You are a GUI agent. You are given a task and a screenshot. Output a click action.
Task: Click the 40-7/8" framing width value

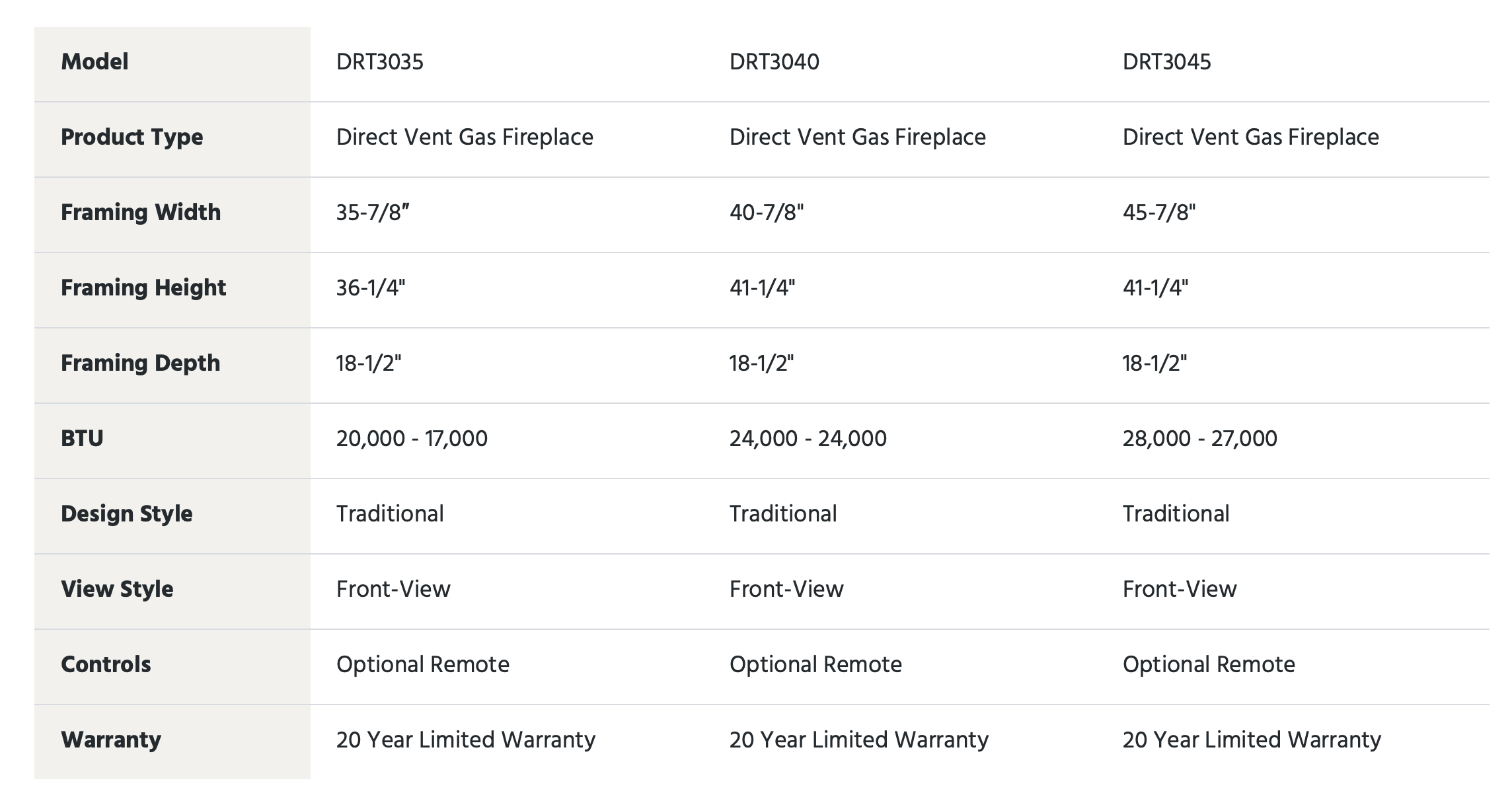[766, 213]
